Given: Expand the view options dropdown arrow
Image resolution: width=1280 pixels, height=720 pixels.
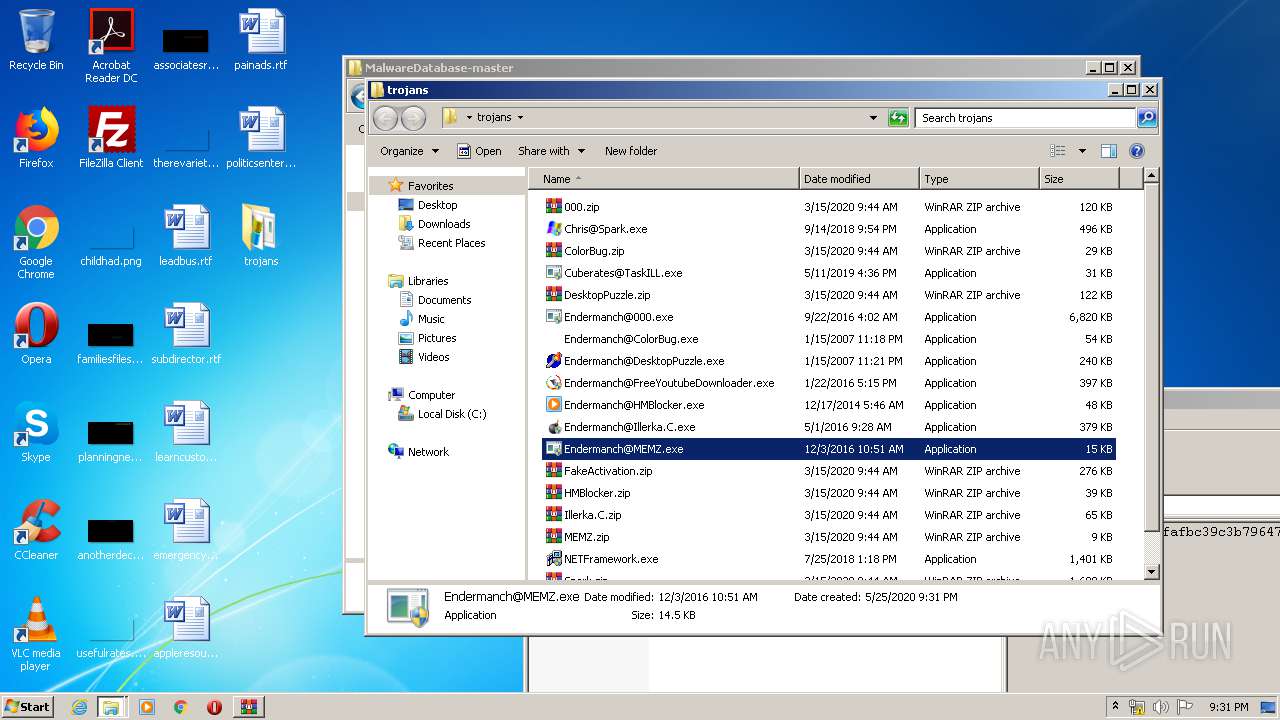Looking at the screenshot, I should click(1082, 151).
